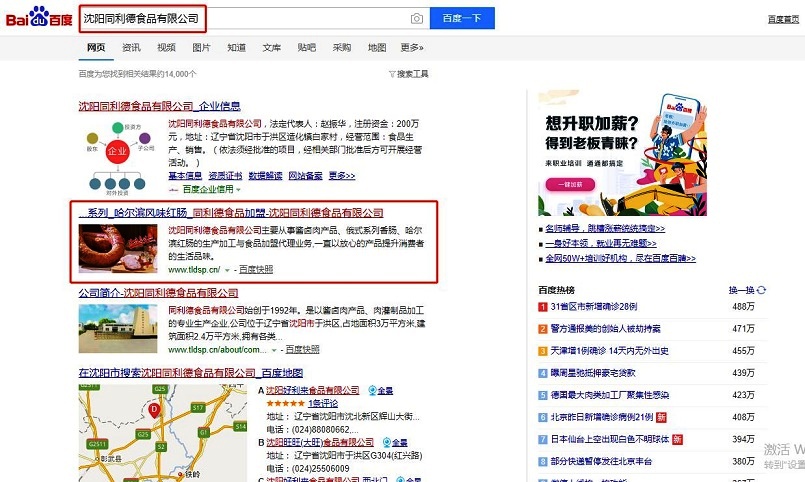Expand the 百度企业信用 dropdown arrow
Screen dimensions: 805x482
[238, 189]
